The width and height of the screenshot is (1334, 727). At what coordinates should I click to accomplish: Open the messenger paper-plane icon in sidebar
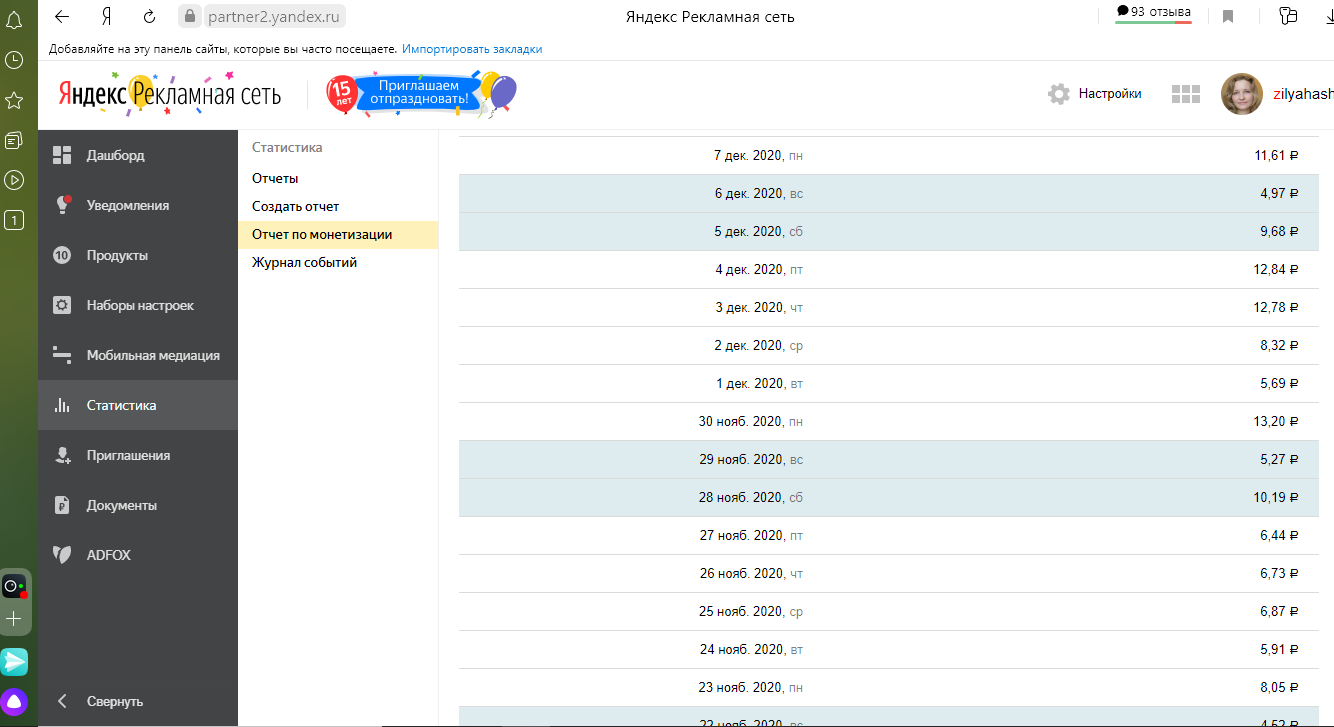coord(14,661)
